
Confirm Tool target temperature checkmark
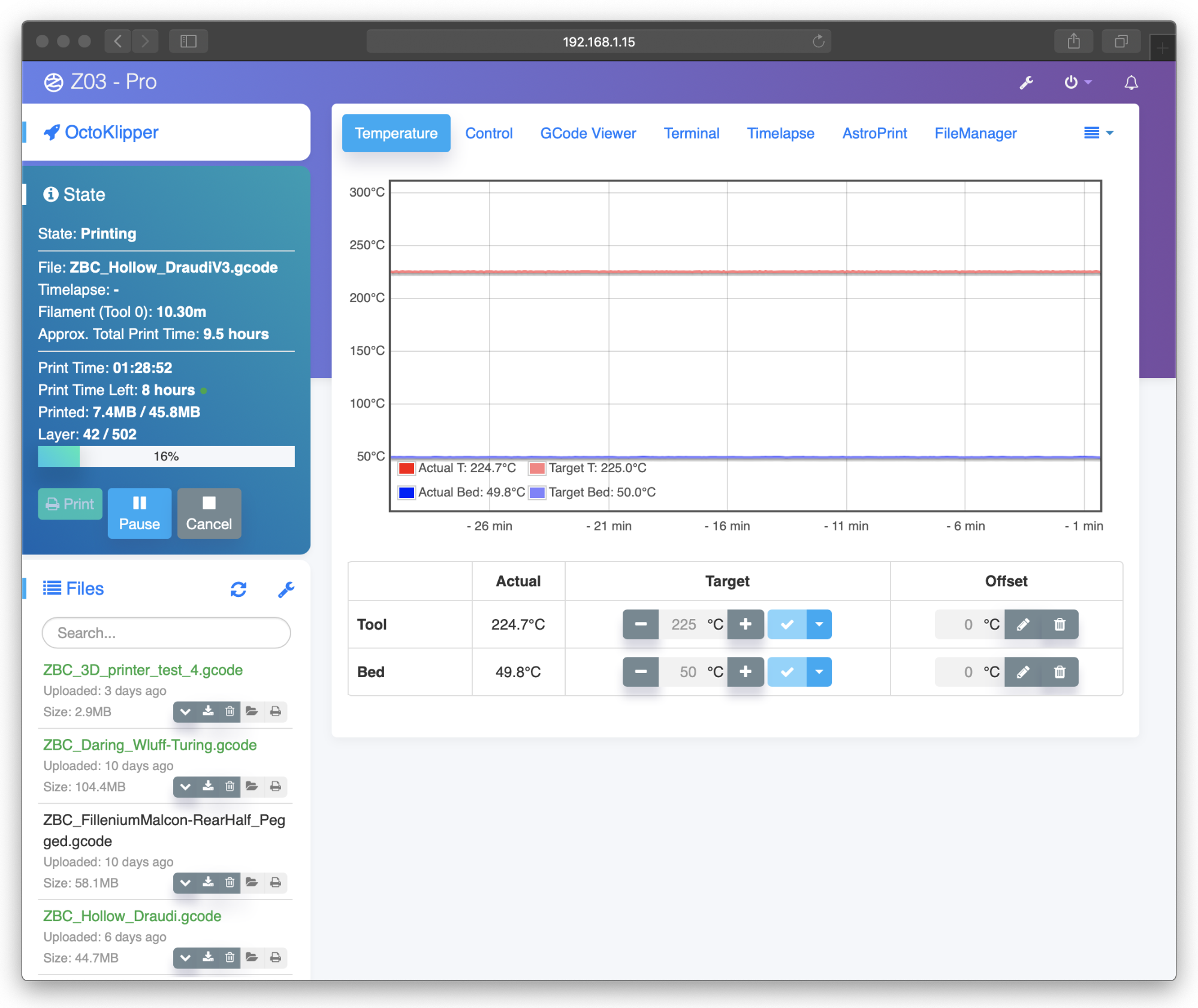click(x=787, y=624)
